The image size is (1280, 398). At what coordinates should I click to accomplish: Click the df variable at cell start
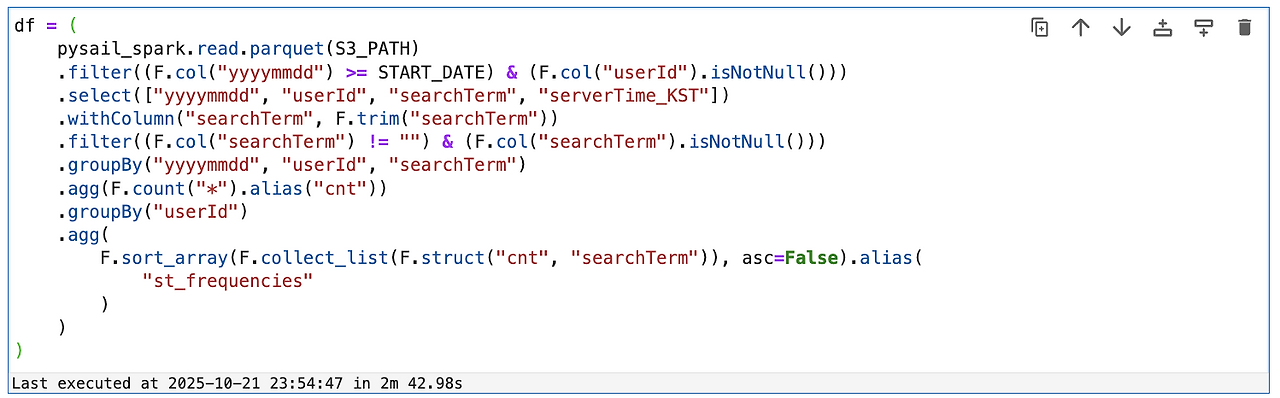click(x=24, y=26)
